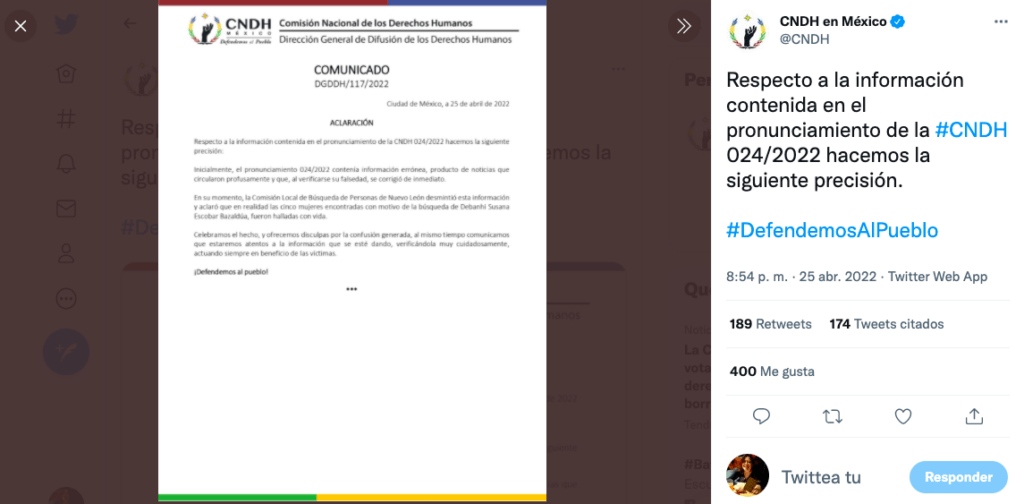Open Home via the house icon
Screen dimensions: 1024x504
[x=66, y=73]
